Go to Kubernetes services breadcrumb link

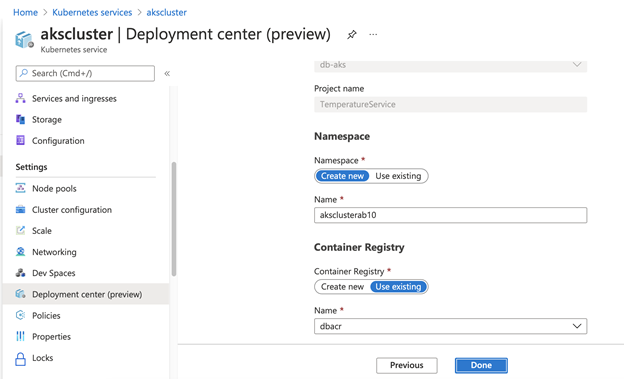point(92,12)
